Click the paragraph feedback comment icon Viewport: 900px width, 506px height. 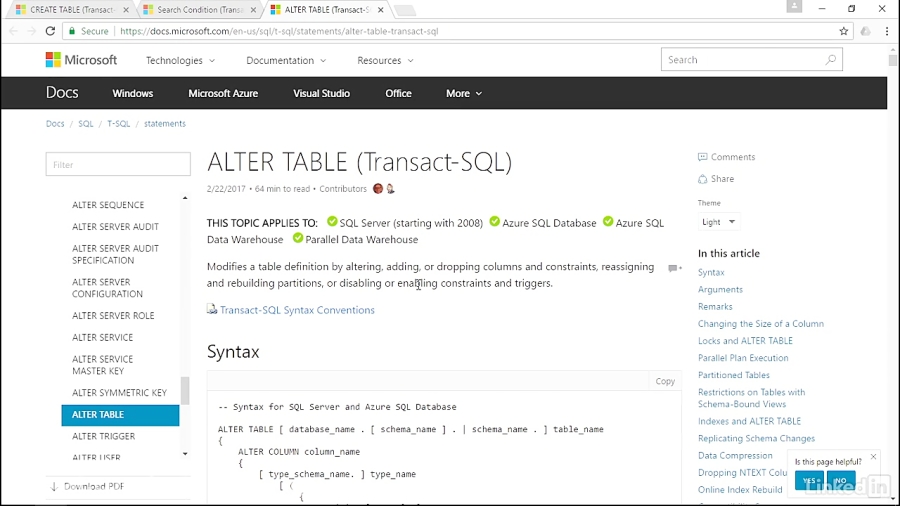(674, 268)
